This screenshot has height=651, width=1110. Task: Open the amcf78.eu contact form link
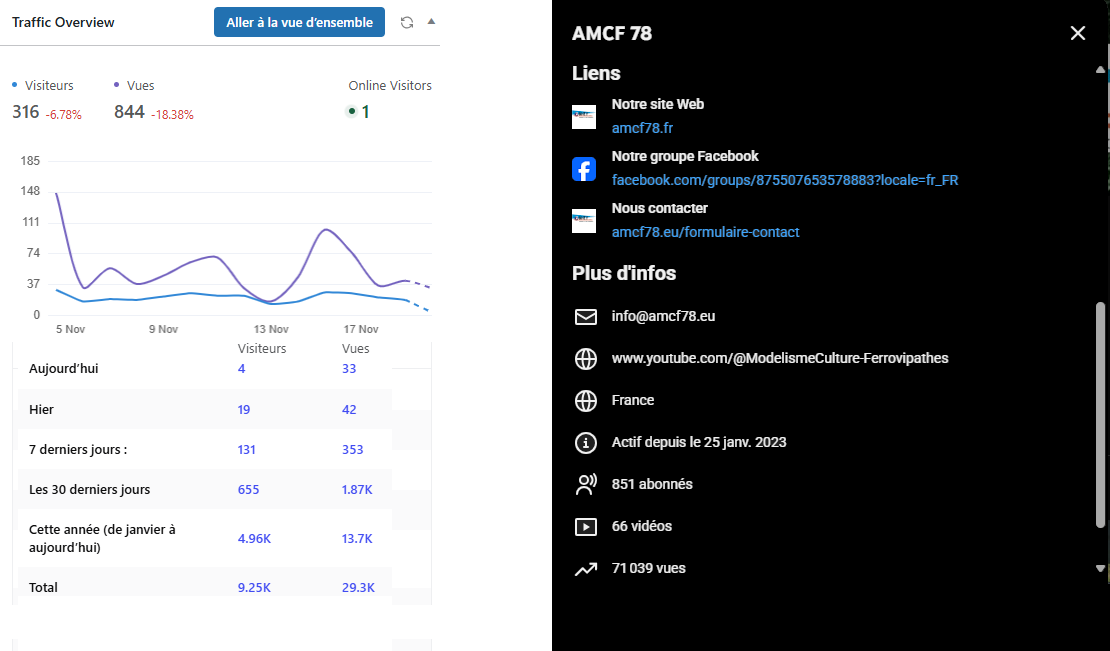coord(705,232)
